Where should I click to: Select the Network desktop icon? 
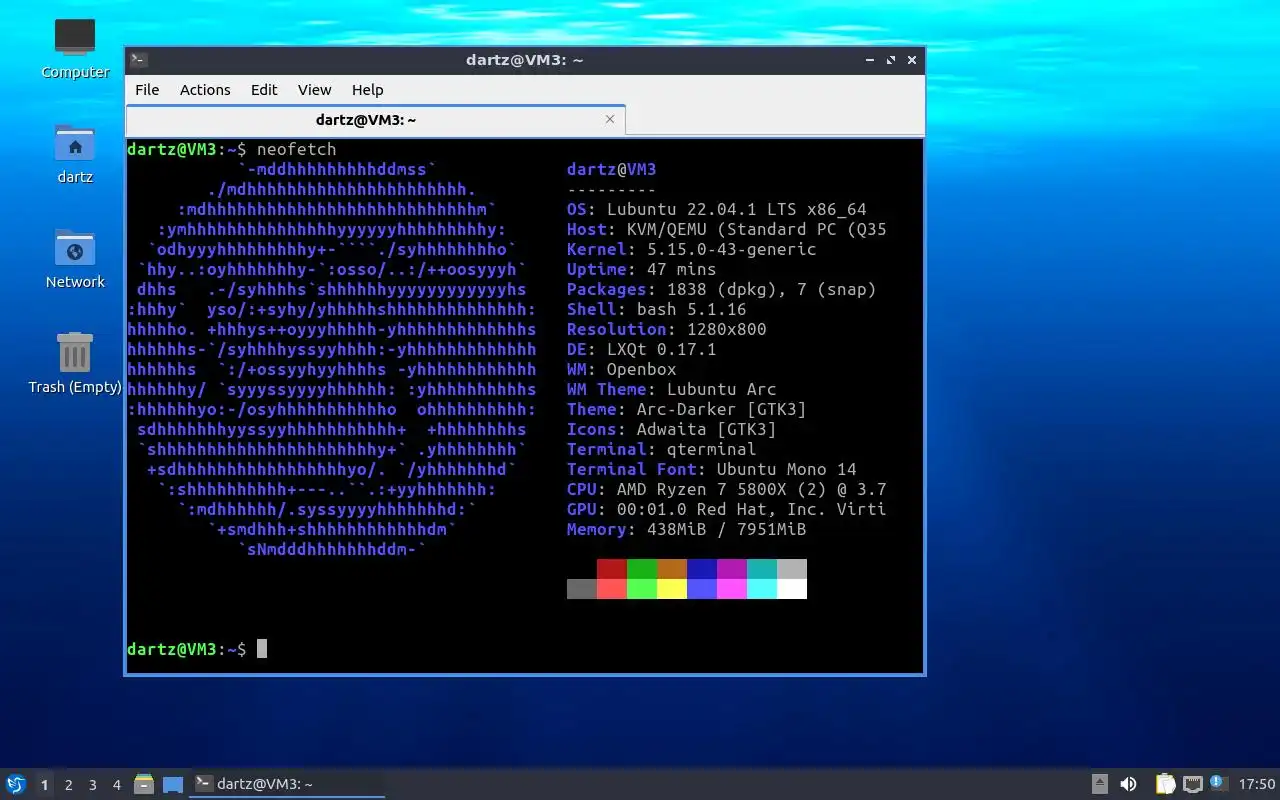click(75, 259)
